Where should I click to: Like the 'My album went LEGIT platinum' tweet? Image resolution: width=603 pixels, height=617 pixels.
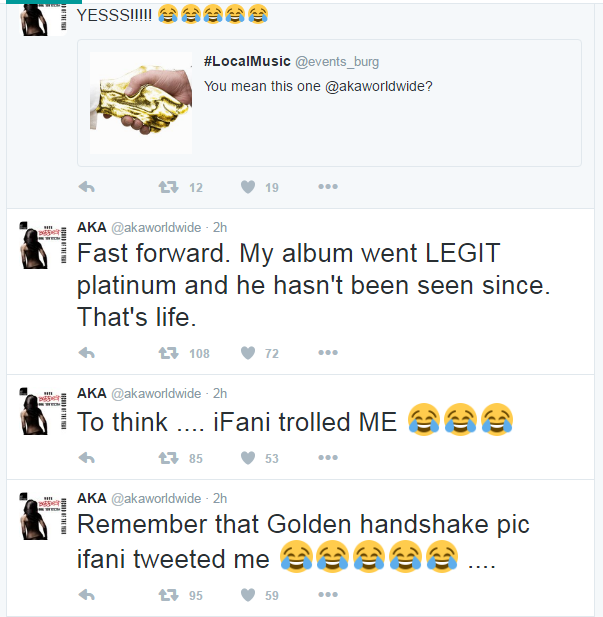(248, 353)
